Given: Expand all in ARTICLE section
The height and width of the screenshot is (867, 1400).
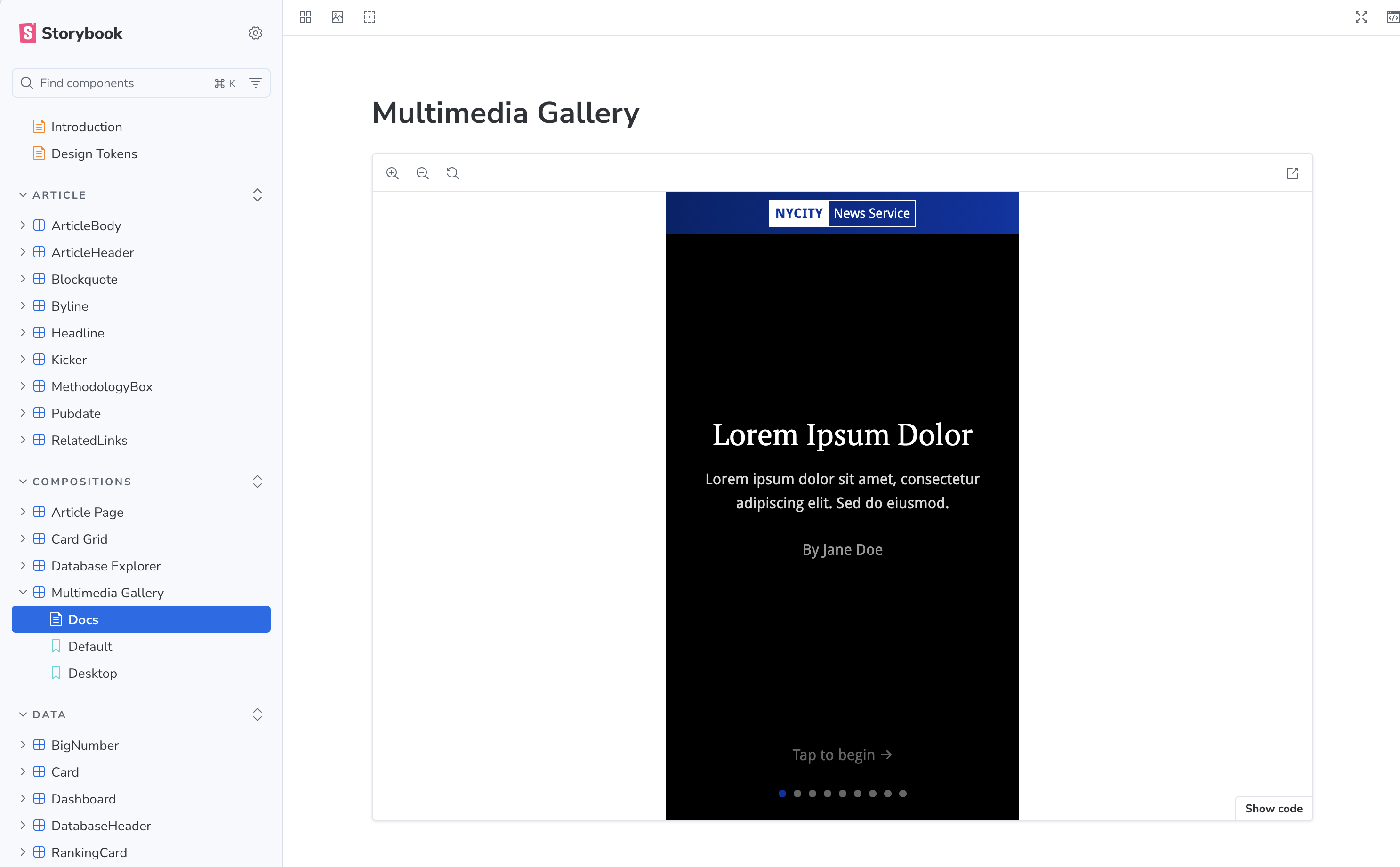Looking at the screenshot, I should [257, 195].
